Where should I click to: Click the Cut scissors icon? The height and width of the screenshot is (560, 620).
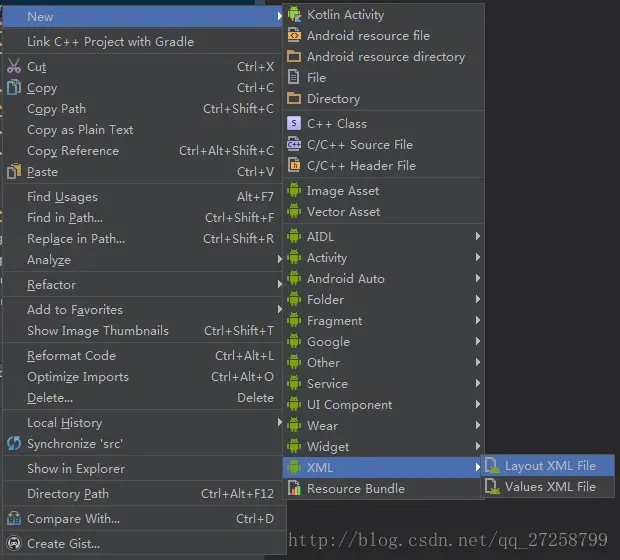tap(14, 66)
